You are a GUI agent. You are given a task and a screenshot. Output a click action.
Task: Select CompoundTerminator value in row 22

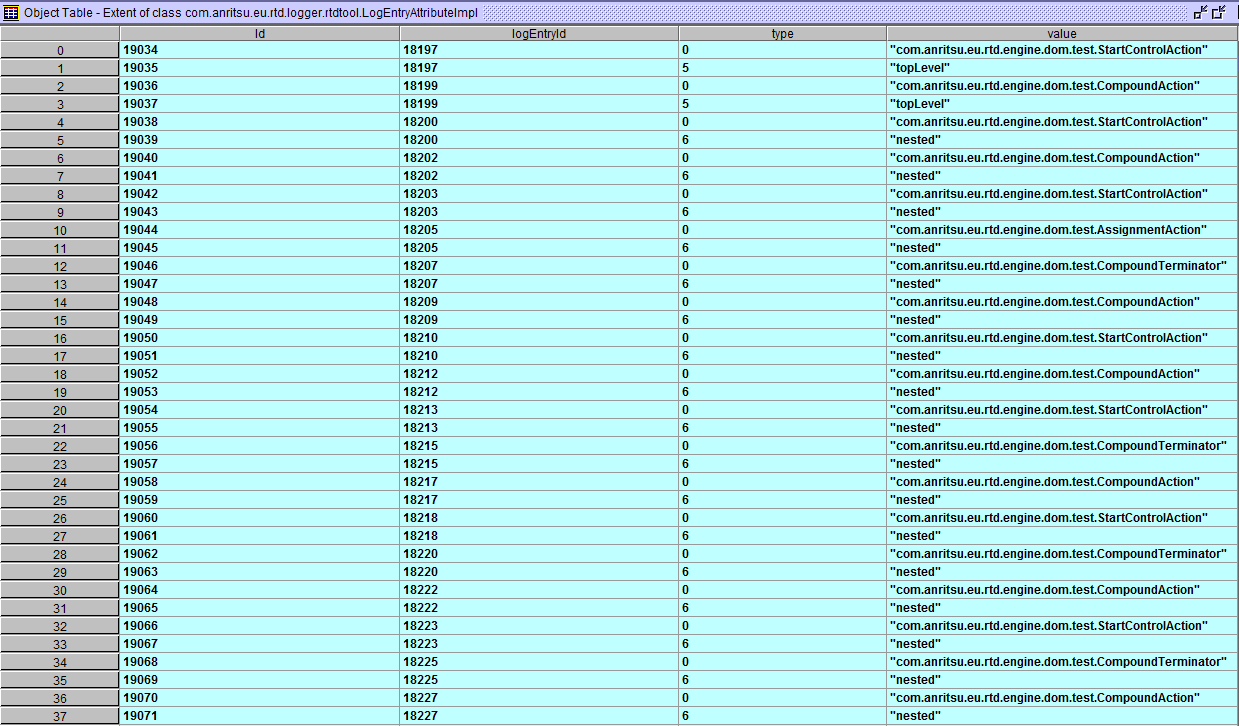(1062, 446)
